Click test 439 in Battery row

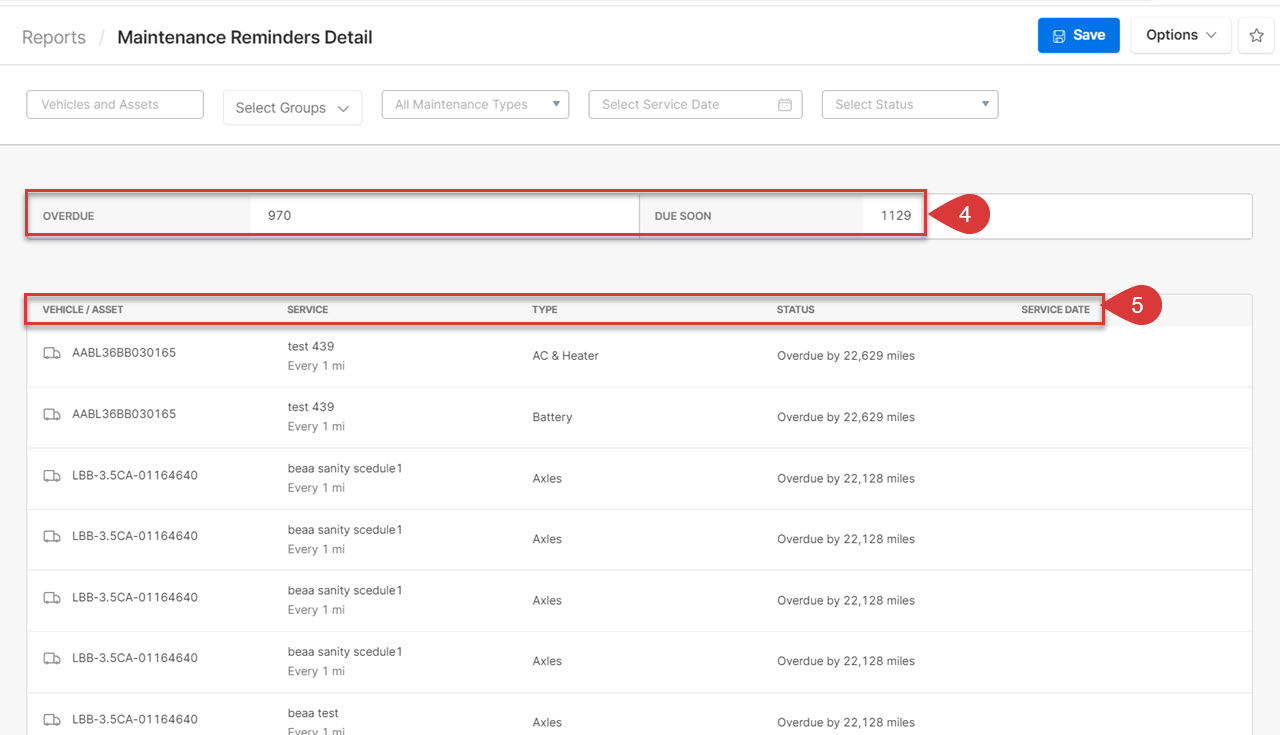[311, 407]
